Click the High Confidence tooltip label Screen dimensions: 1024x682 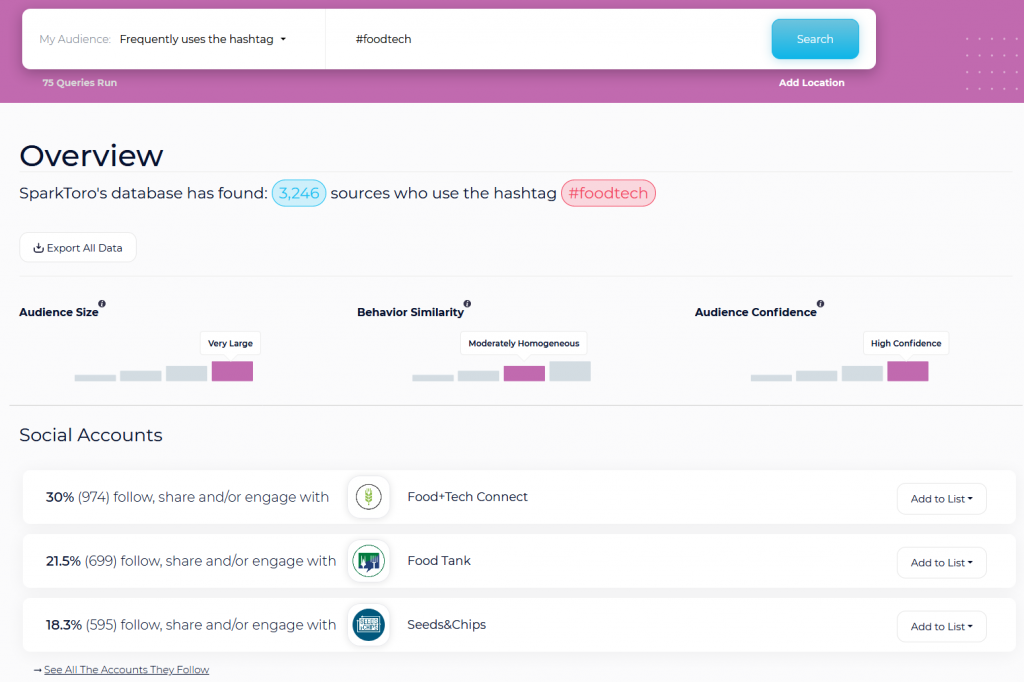[906, 343]
